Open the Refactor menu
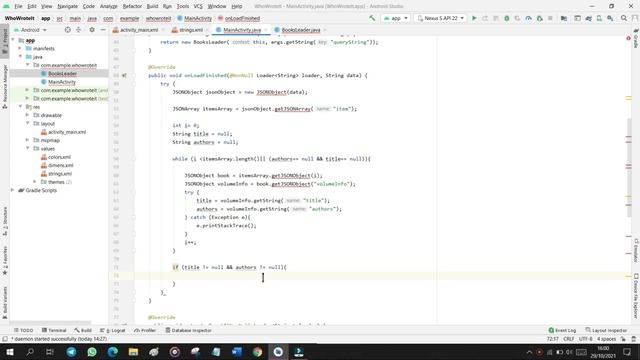Viewport: 640px width, 360px height. (132, 6)
